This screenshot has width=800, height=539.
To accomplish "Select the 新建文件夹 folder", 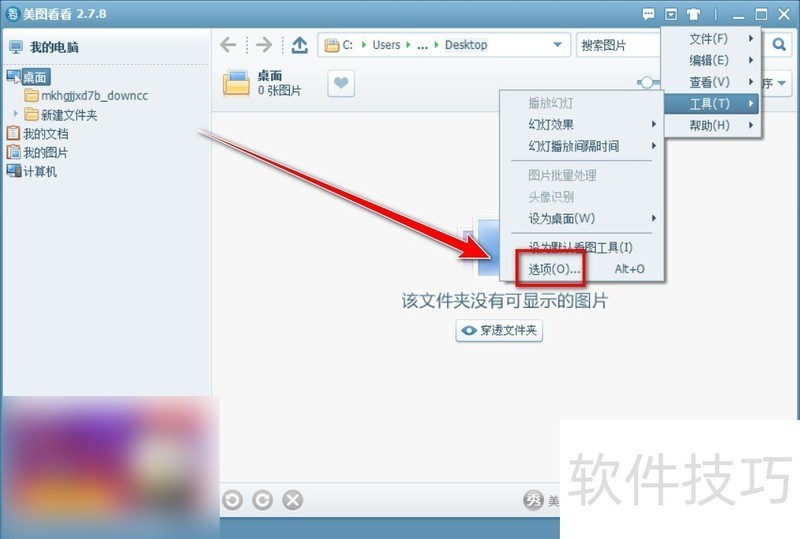I will point(61,115).
